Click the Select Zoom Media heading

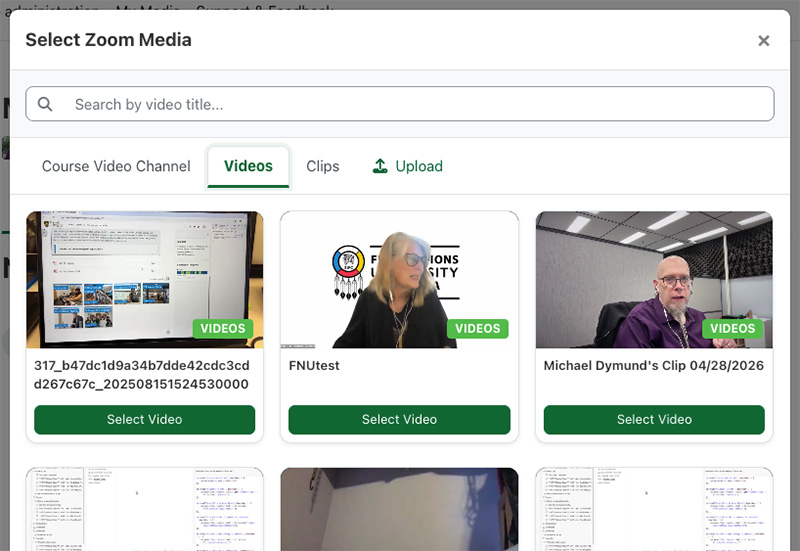pyautogui.click(x=109, y=40)
